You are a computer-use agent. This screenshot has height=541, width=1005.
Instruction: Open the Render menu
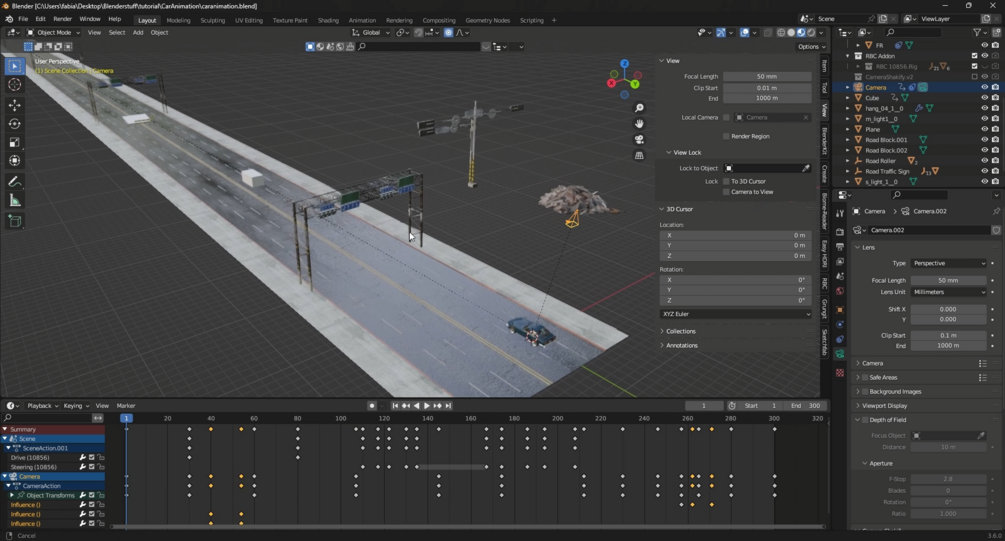pos(62,19)
